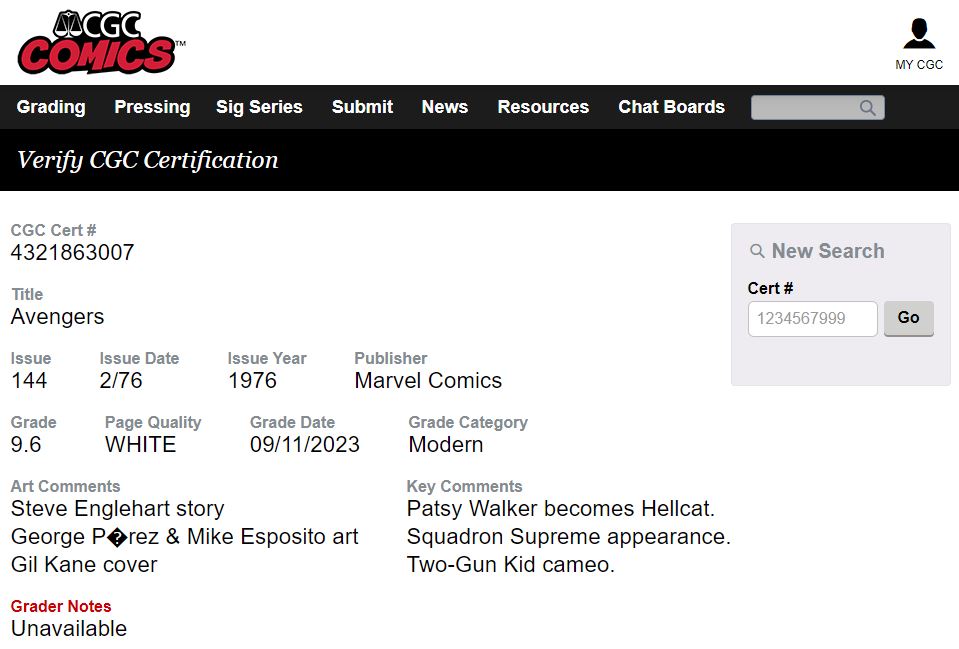Open the Pressing menu

coord(152,107)
